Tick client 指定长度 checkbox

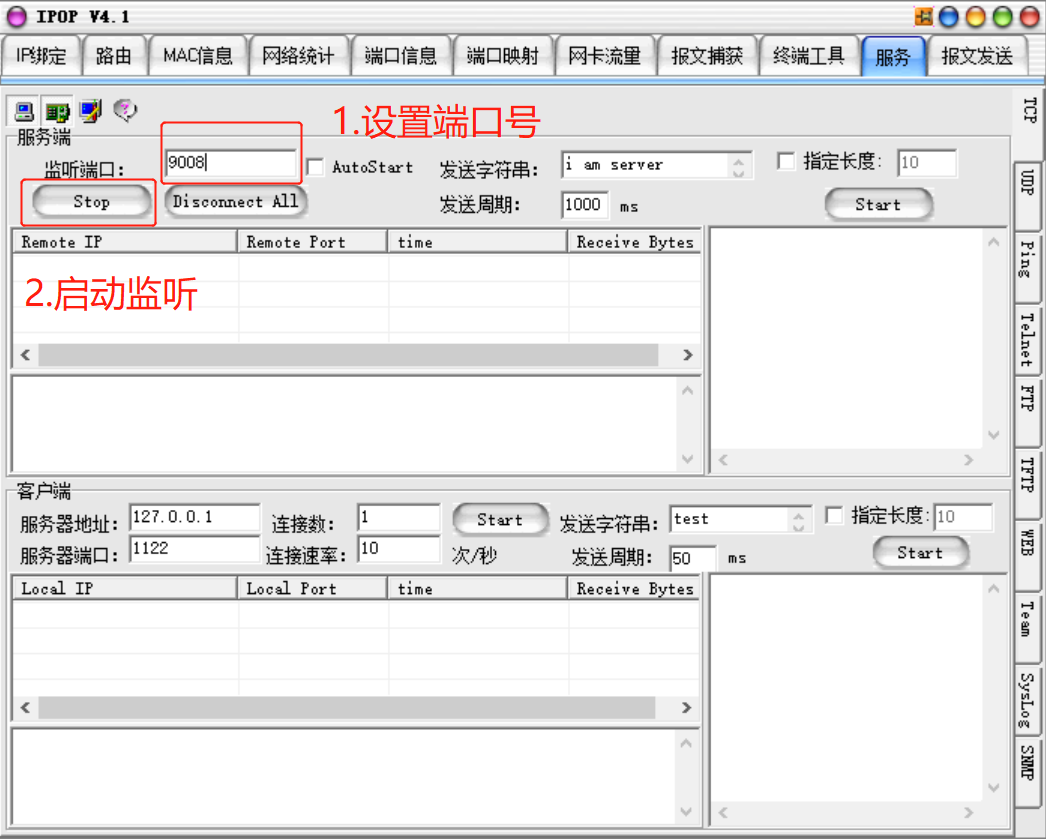[x=834, y=516]
